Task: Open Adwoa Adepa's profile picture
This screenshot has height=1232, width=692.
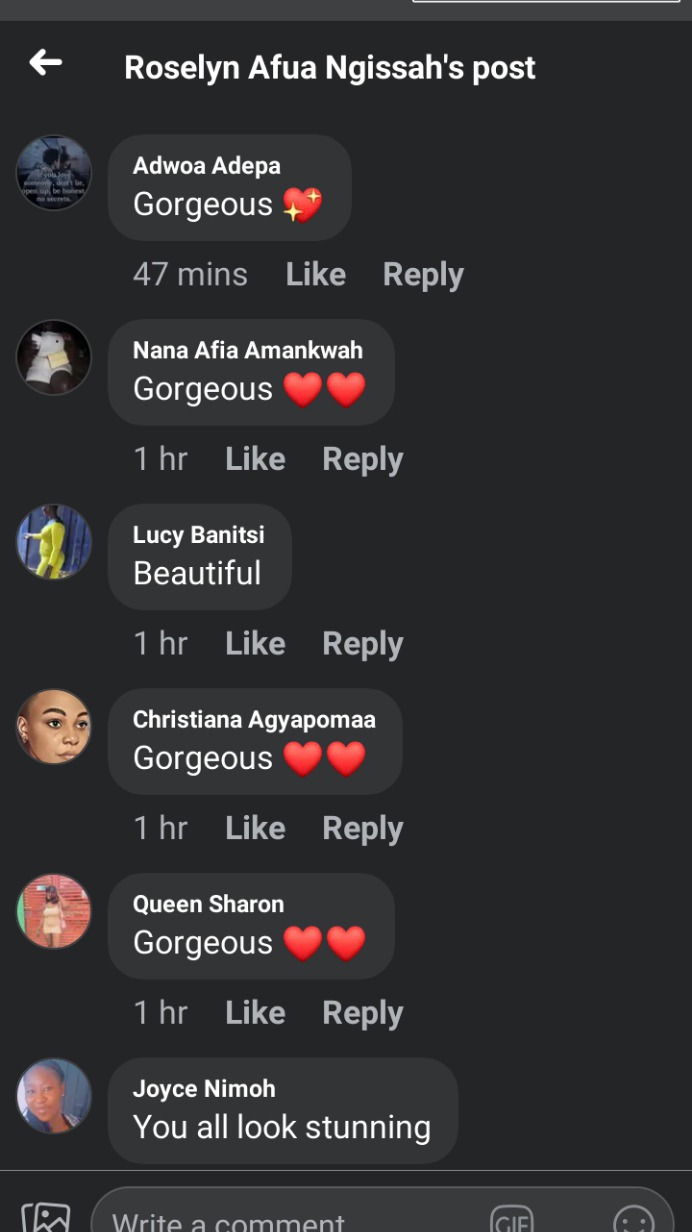Action: 54,173
